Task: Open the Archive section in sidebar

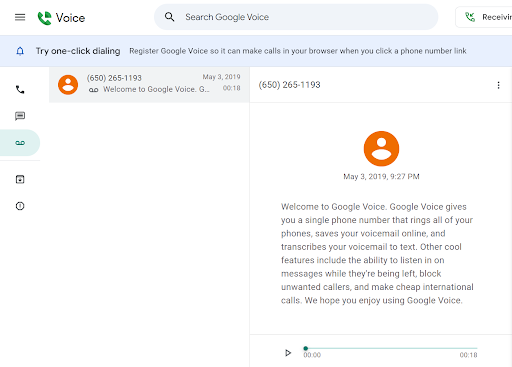Action: (20, 179)
